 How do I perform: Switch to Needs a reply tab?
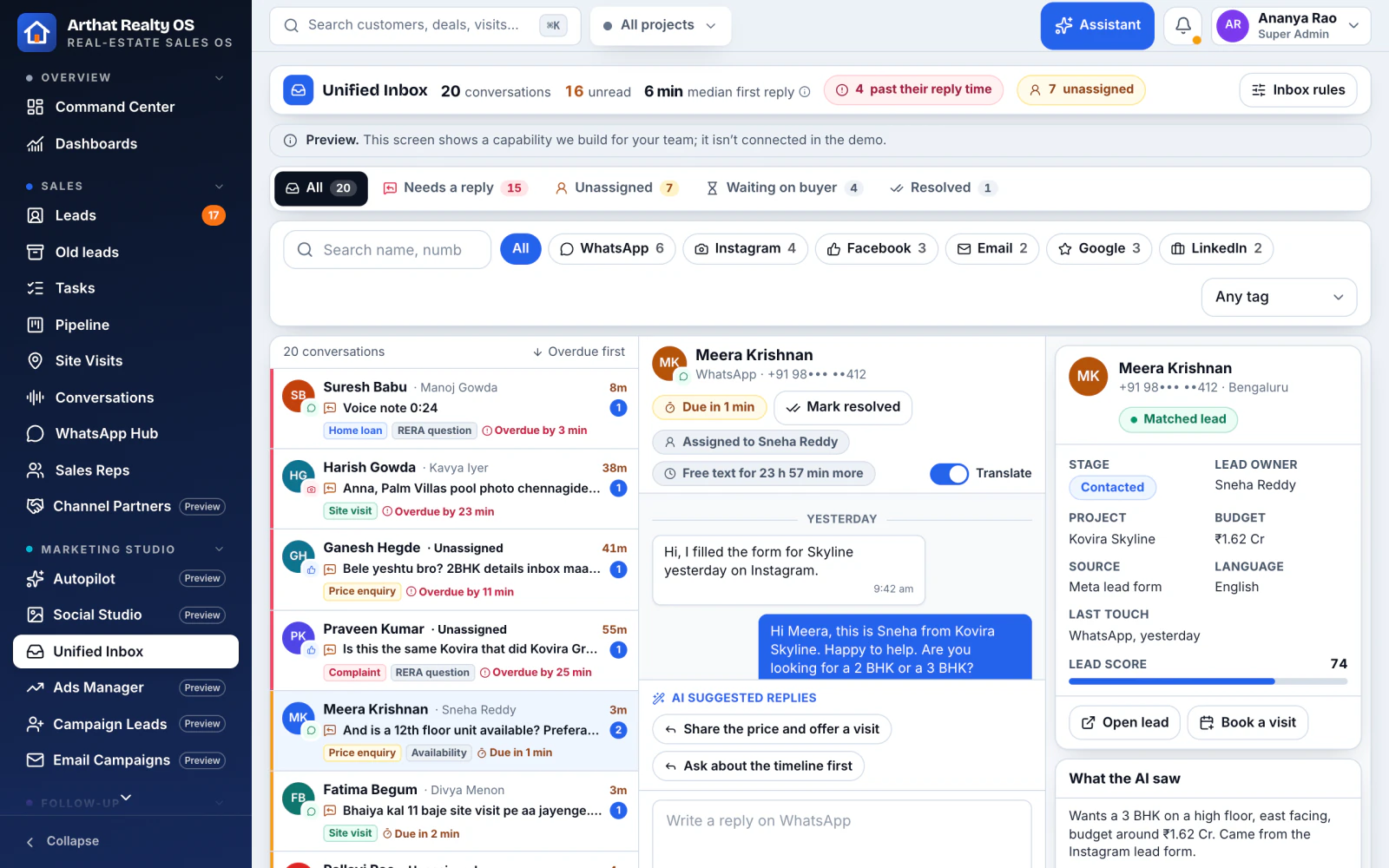[456, 188]
